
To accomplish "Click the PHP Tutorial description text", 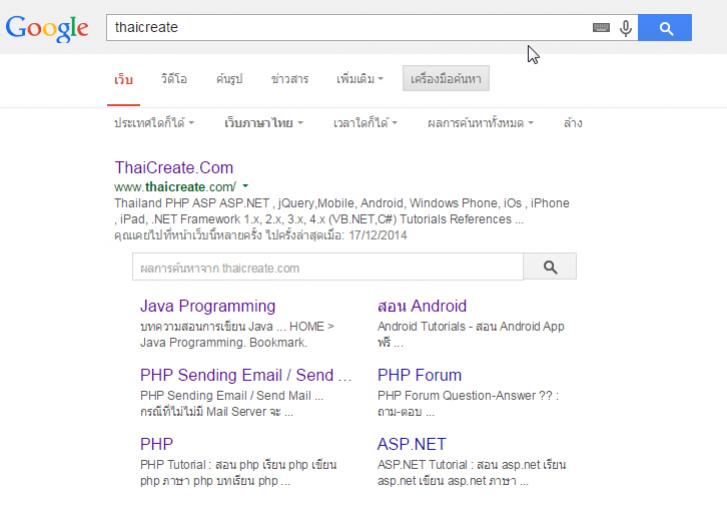I will [238, 472].
